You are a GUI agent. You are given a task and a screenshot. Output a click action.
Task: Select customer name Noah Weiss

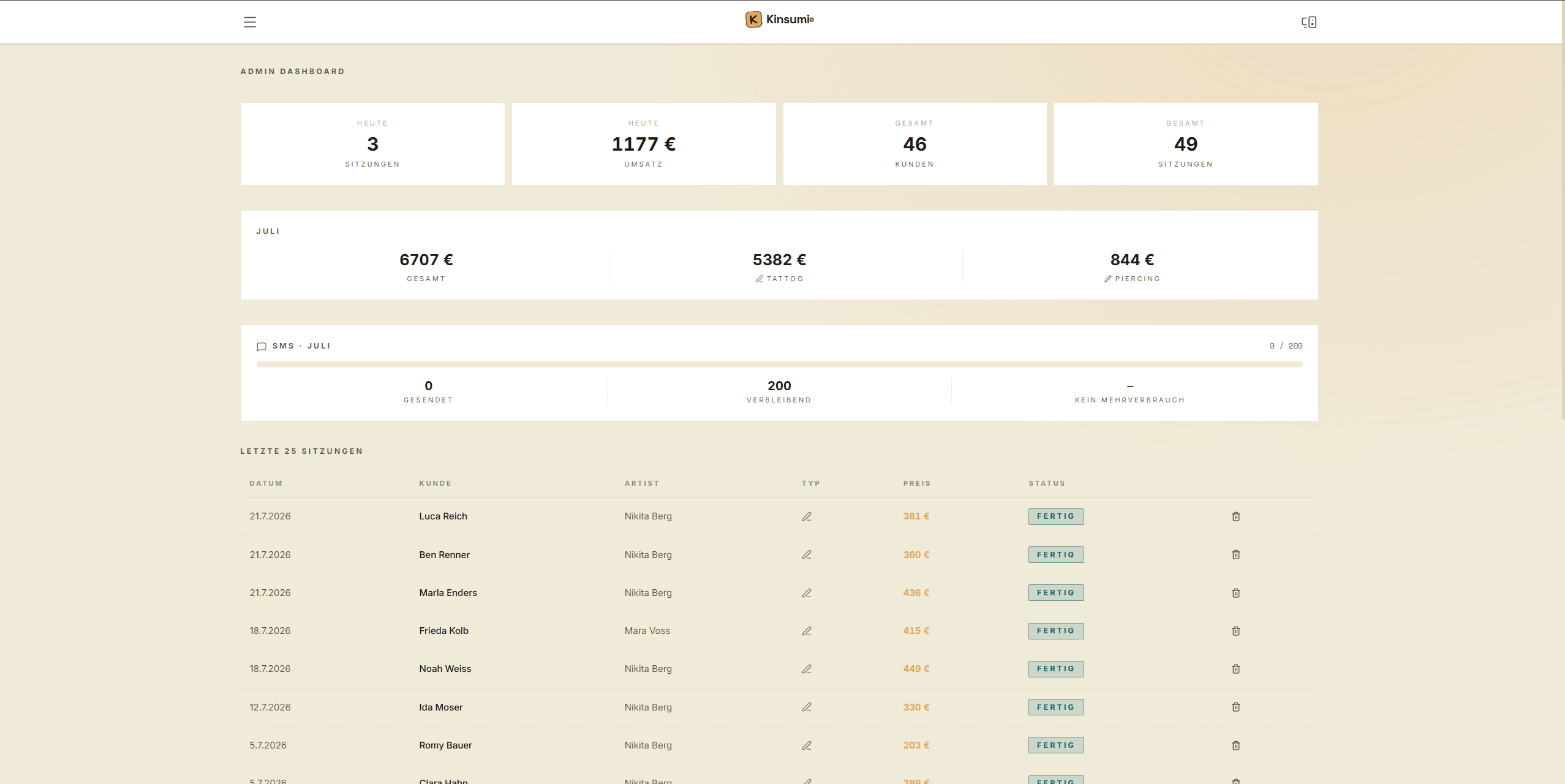tap(445, 669)
